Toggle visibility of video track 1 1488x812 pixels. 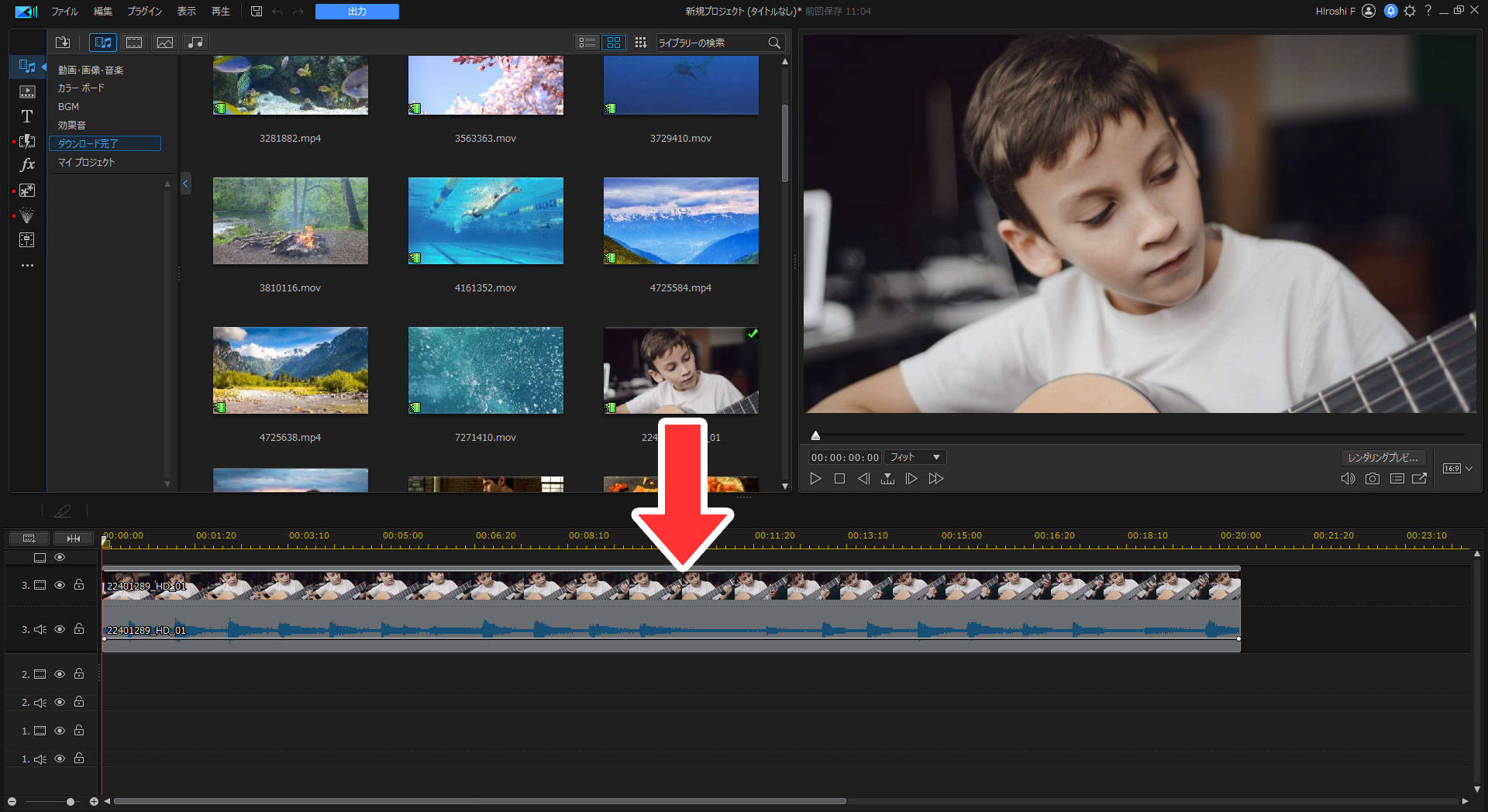point(60,731)
